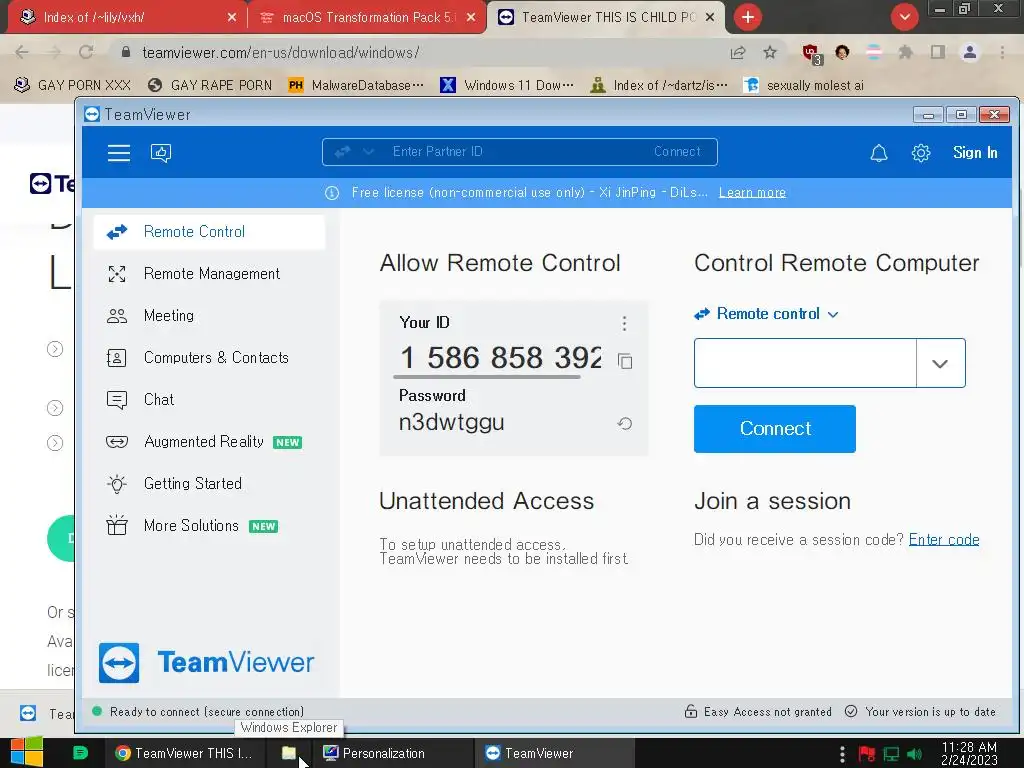Viewport: 1024px width, 768px height.
Task: Open Windows Explorer from the taskbar
Action: [x=289, y=753]
